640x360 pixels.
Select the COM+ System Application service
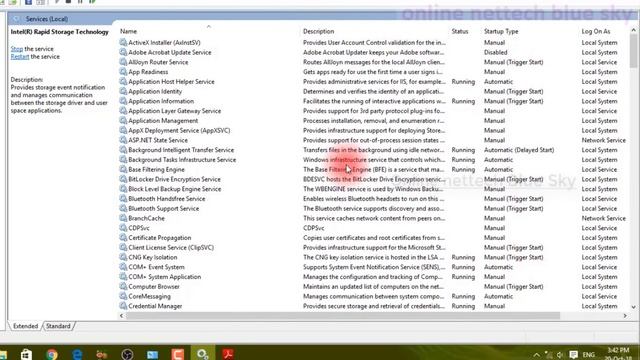164,277
